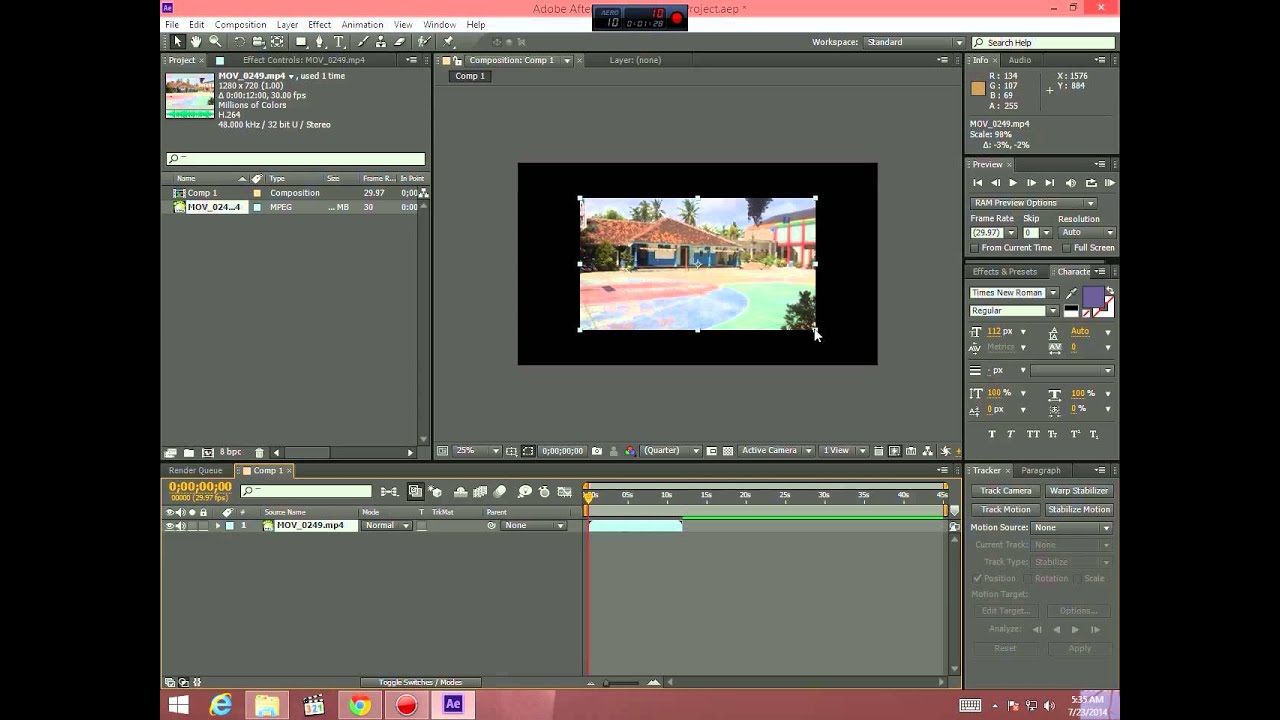Viewport: 1280px width, 720px height.
Task: Click the new composition icon in Project panel
Action: [x=207, y=453]
